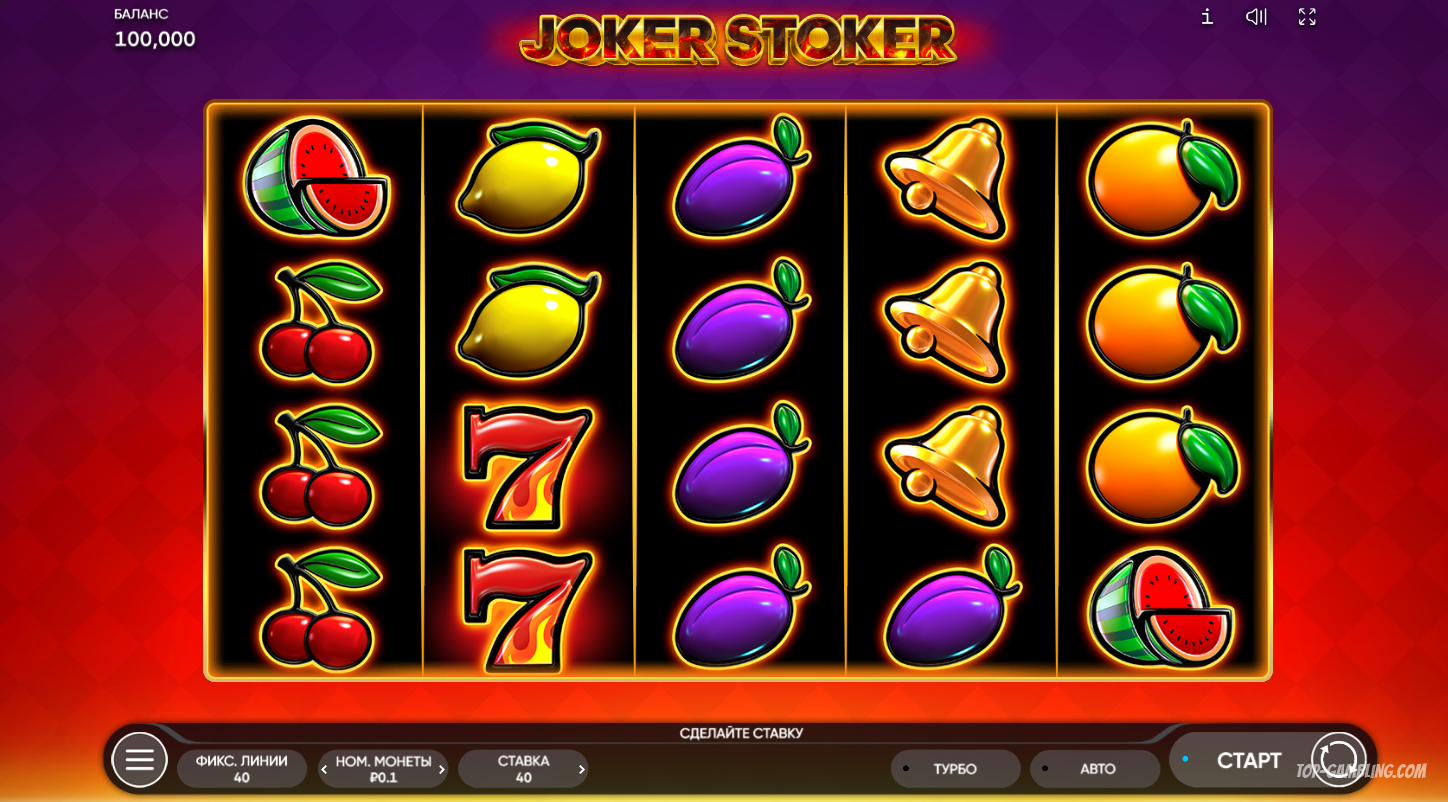Click the top-left watermelon symbol
Screen dimensions: 1448x802
click(316, 179)
